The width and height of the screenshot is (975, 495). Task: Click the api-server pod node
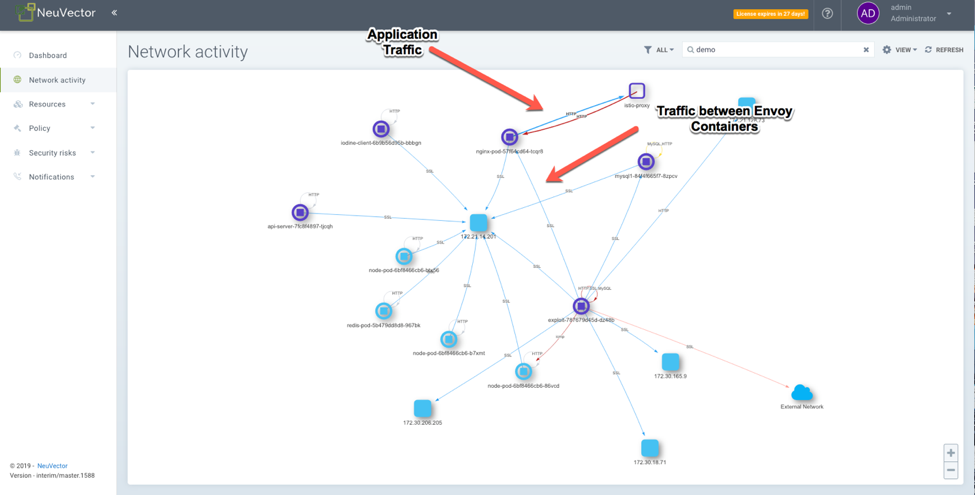300,212
